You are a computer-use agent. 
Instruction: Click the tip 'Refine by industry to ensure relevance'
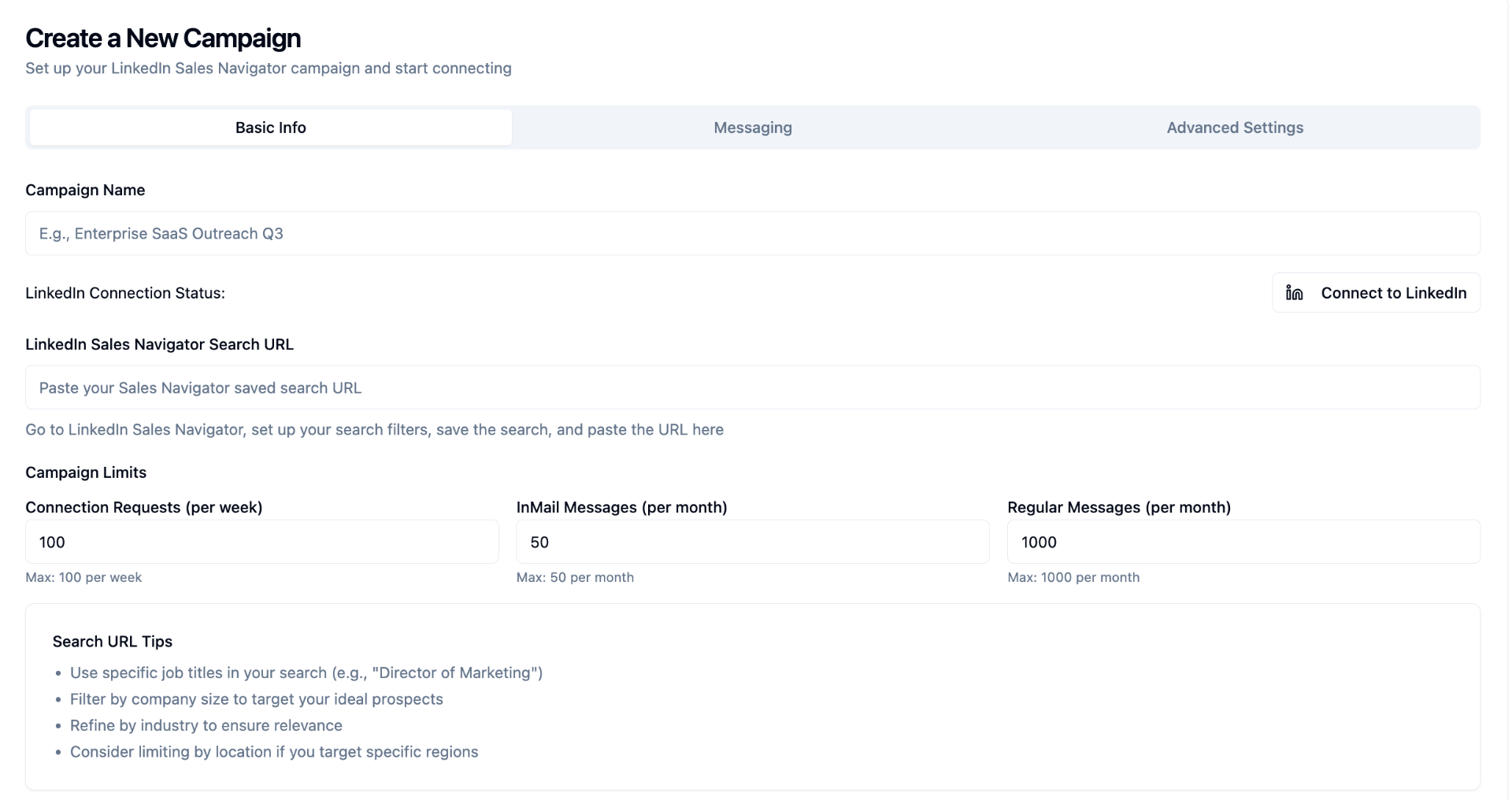[206, 725]
